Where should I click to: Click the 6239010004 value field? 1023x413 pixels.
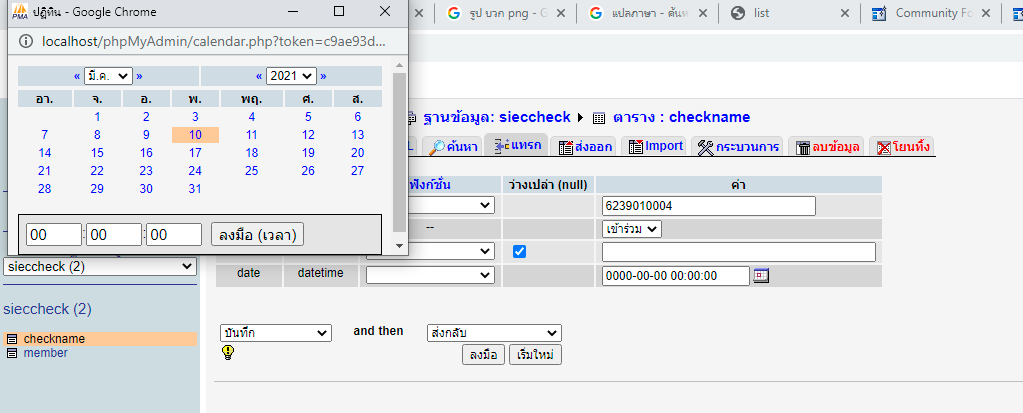click(709, 206)
